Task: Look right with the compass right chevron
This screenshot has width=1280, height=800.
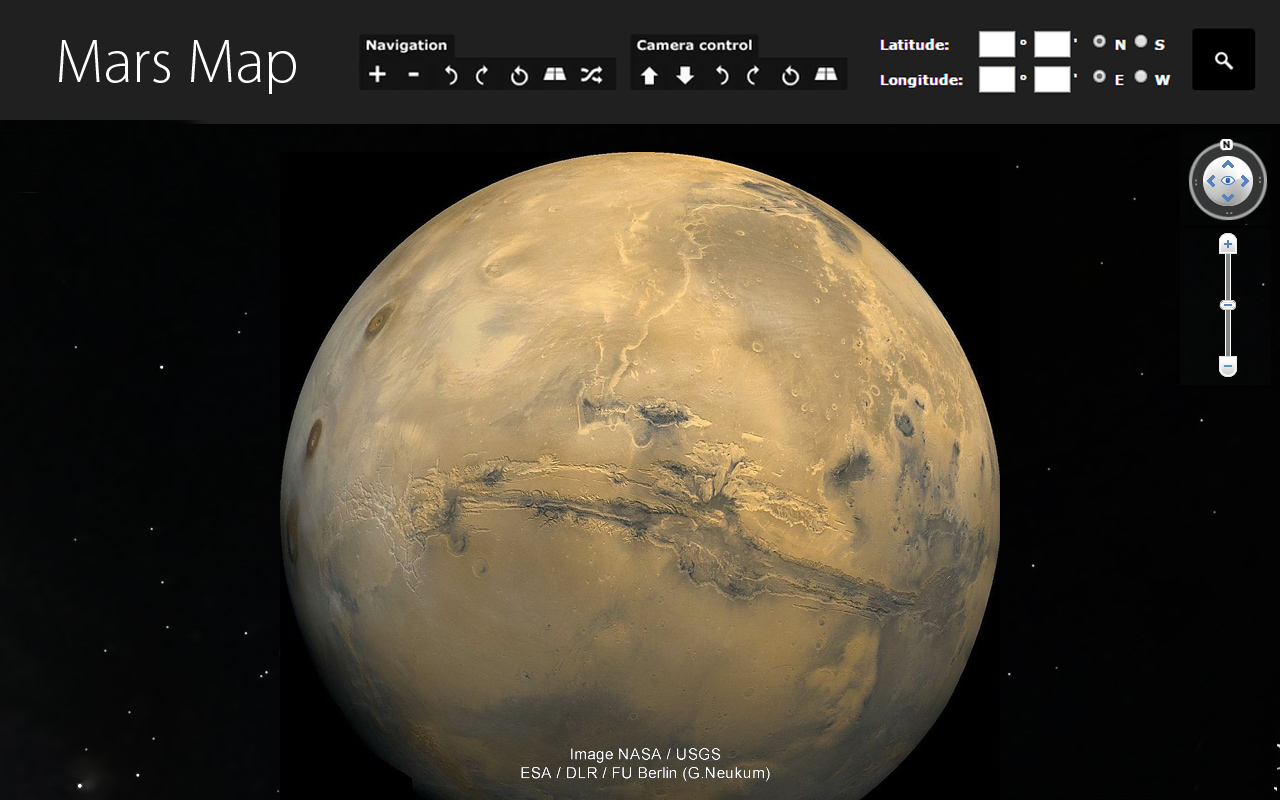Action: click(1245, 181)
